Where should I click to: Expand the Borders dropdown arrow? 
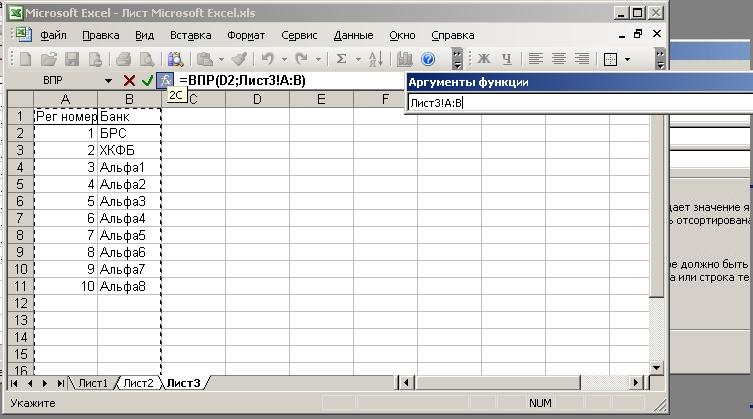tap(627, 59)
